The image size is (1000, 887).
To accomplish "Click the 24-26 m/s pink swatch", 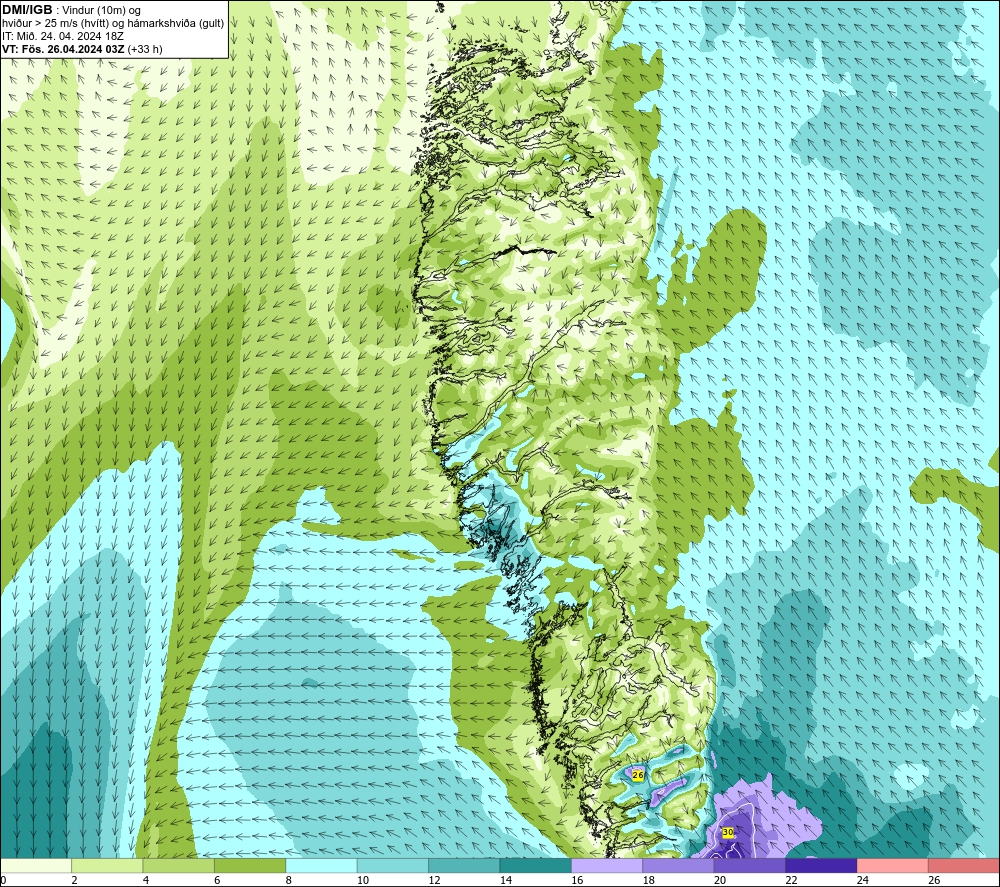I will pos(893,865).
